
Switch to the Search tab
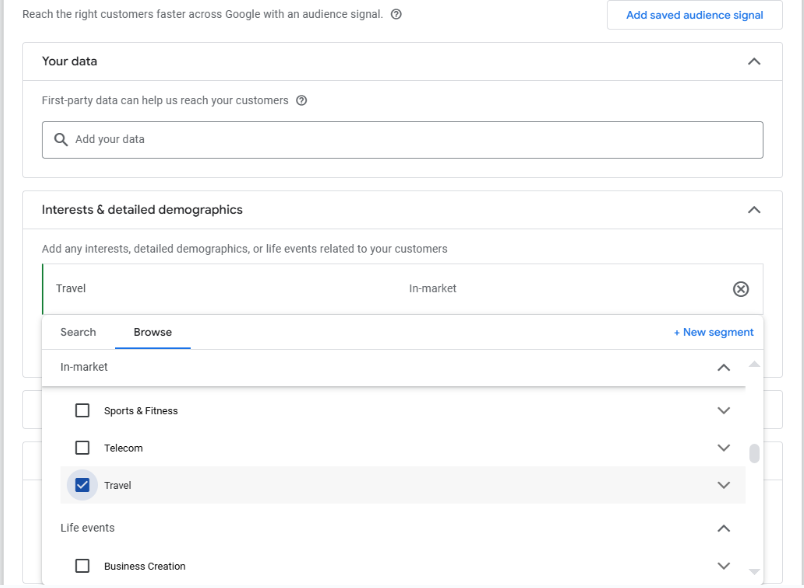pyautogui.click(x=78, y=332)
